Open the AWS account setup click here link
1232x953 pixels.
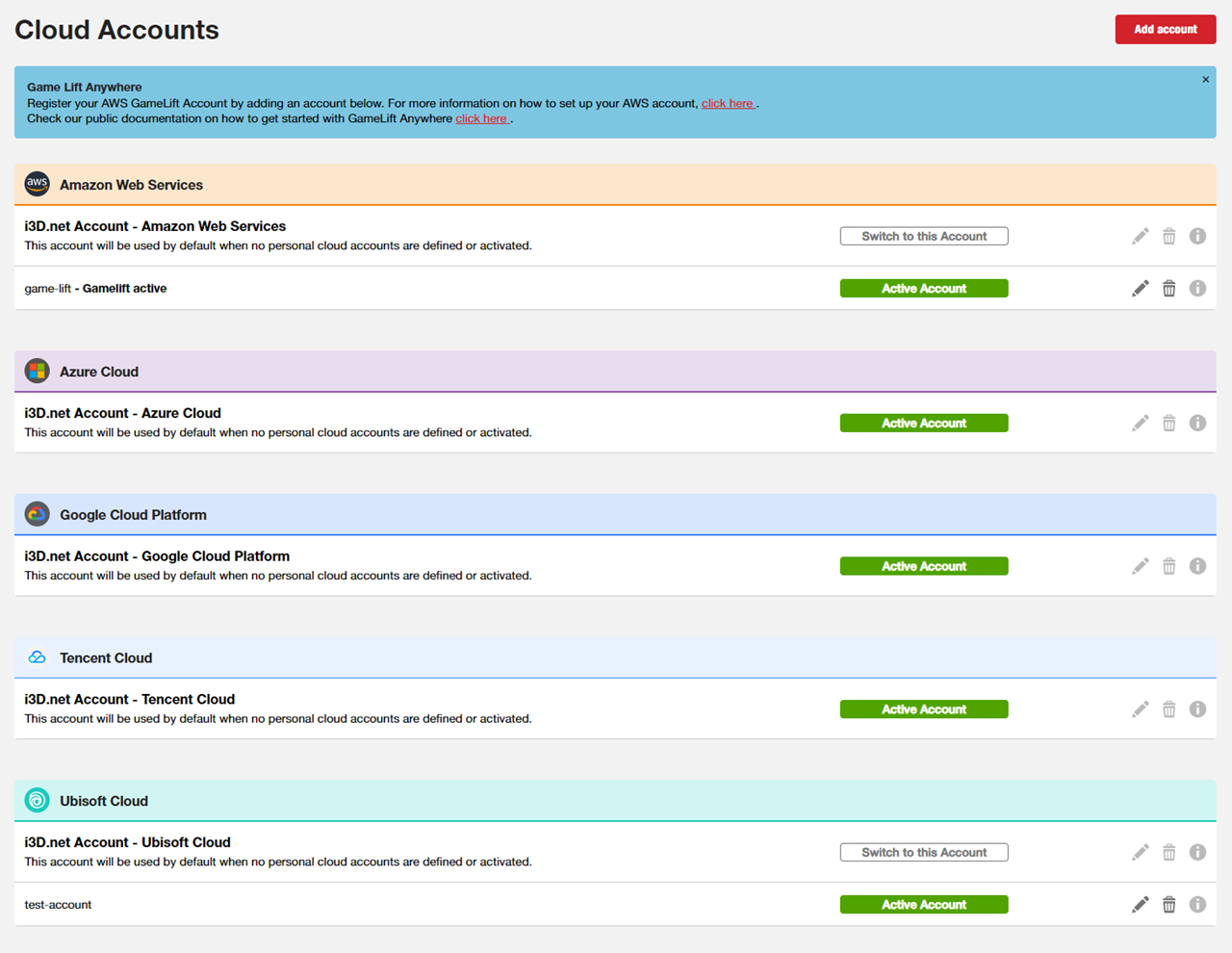(x=728, y=103)
